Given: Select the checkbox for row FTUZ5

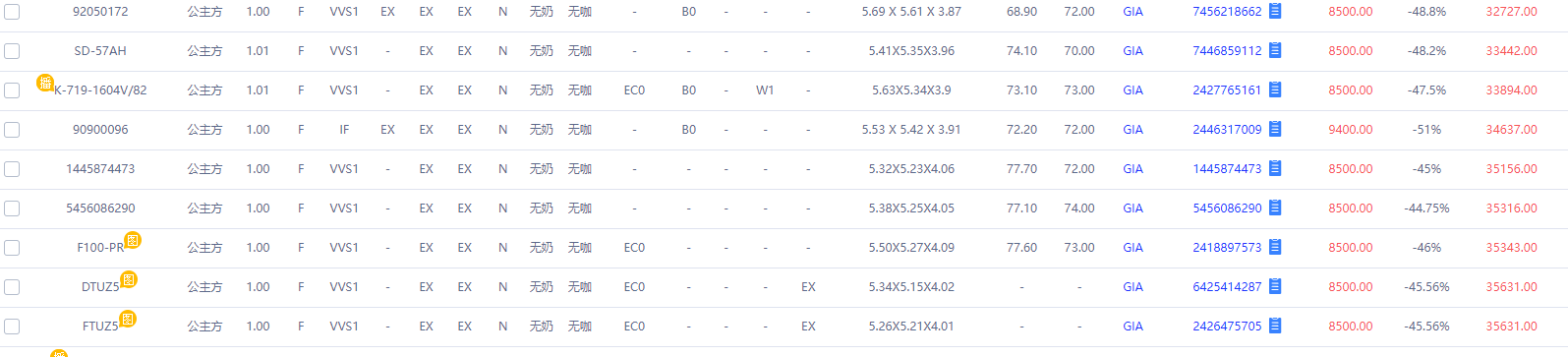Looking at the screenshot, I should click(x=12, y=327).
